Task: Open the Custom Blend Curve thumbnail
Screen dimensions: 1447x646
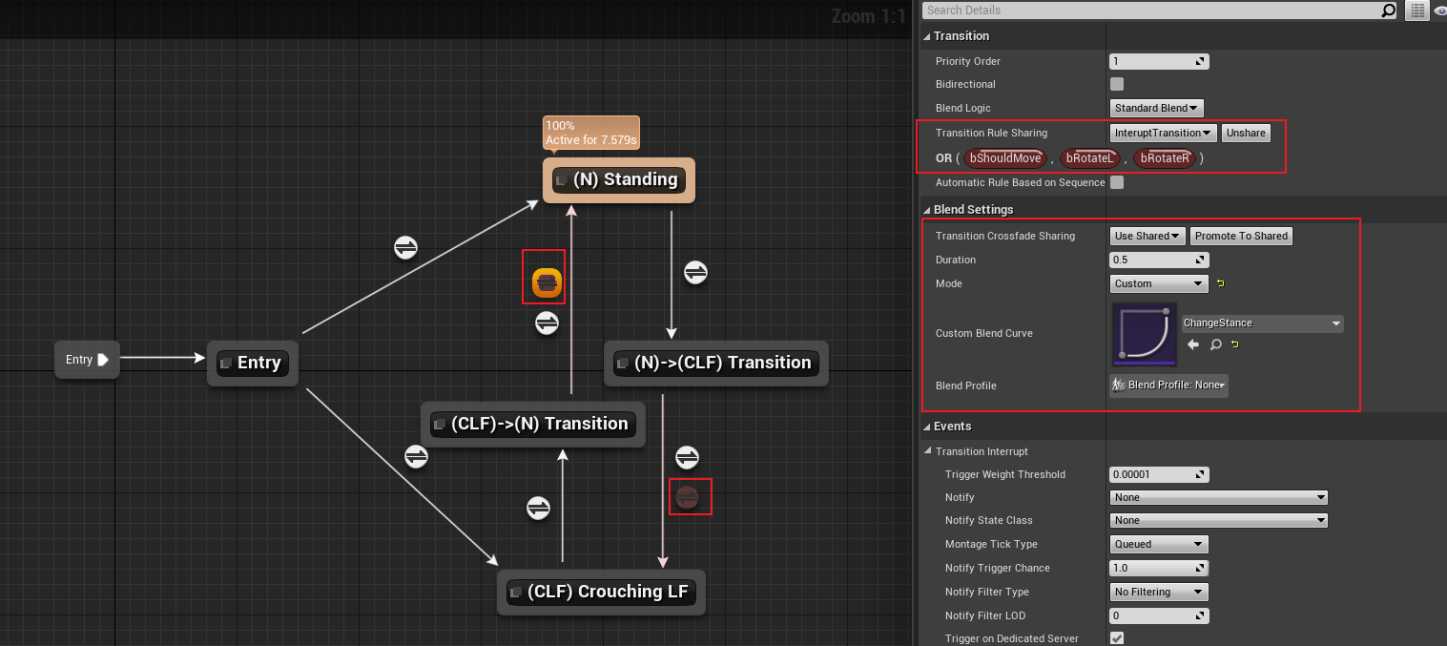Action: 1144,335
